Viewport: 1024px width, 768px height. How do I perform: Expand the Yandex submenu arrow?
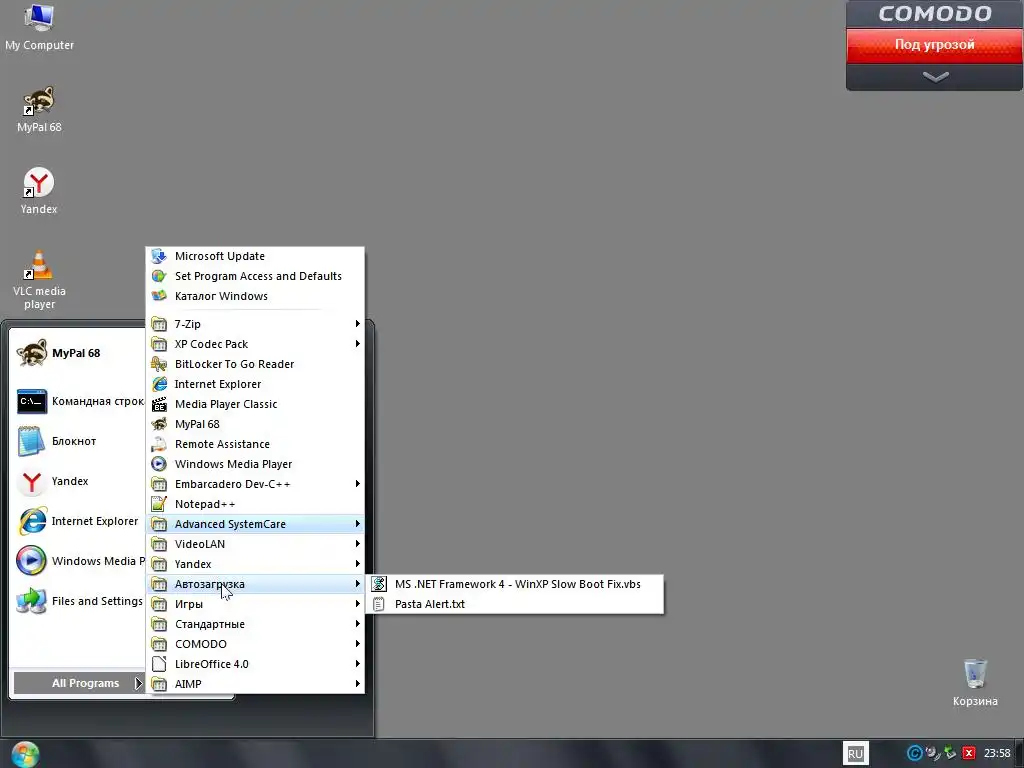(x=357, y=564)
